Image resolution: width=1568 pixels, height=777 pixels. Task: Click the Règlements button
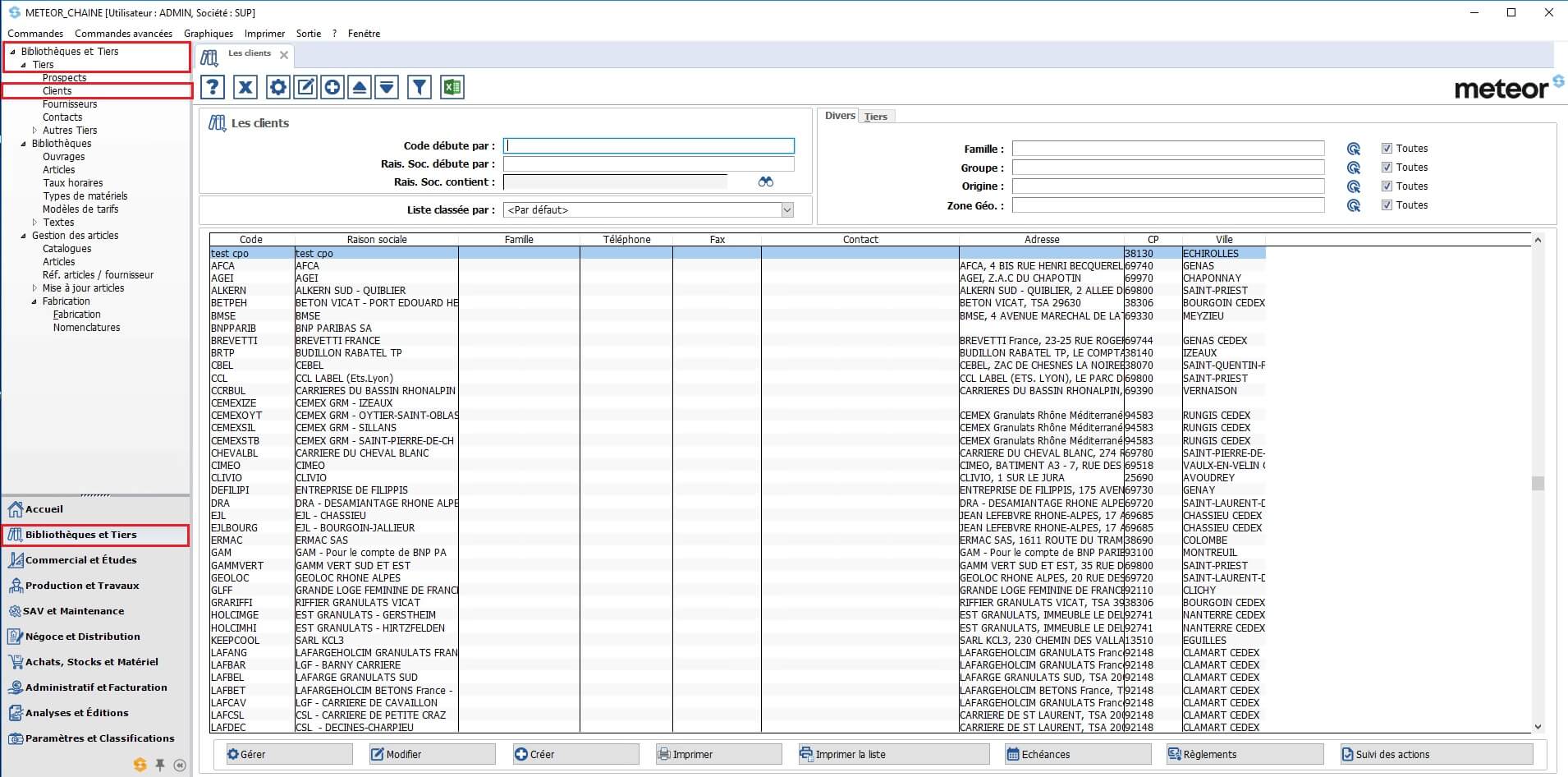coord(1245,754)
